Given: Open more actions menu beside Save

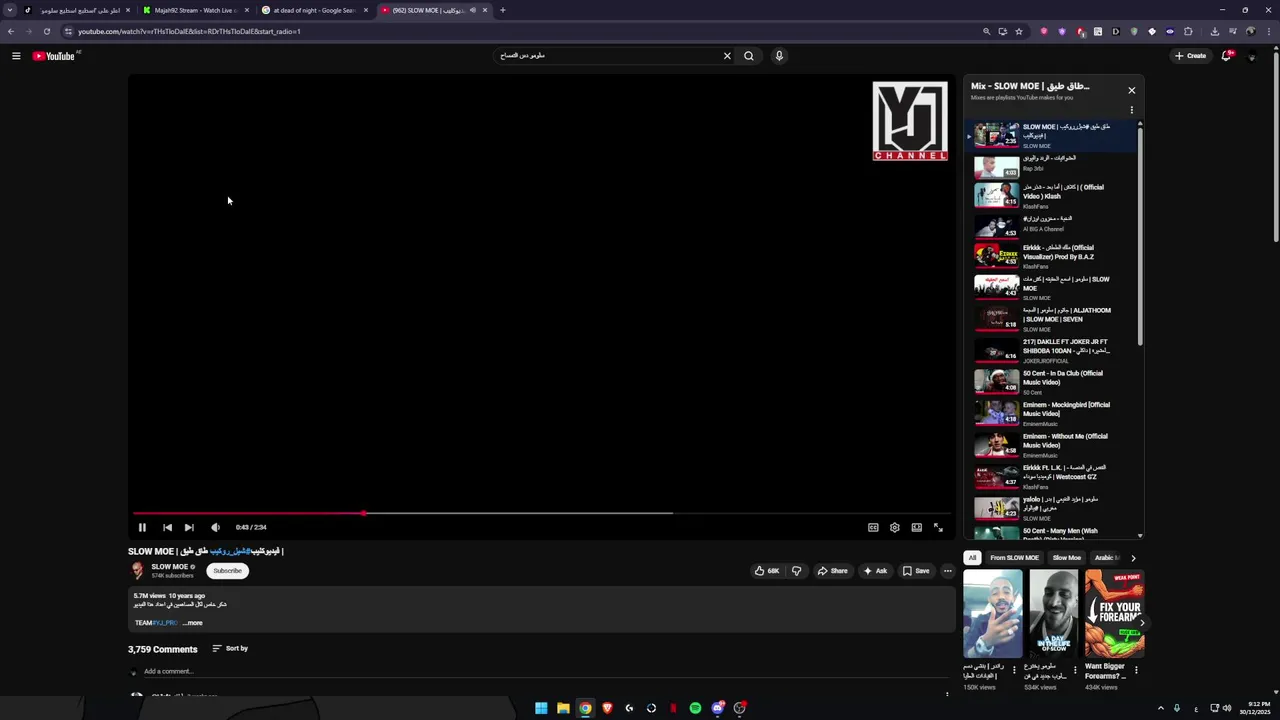Looking at the screenshot, I should pos(948,571).
